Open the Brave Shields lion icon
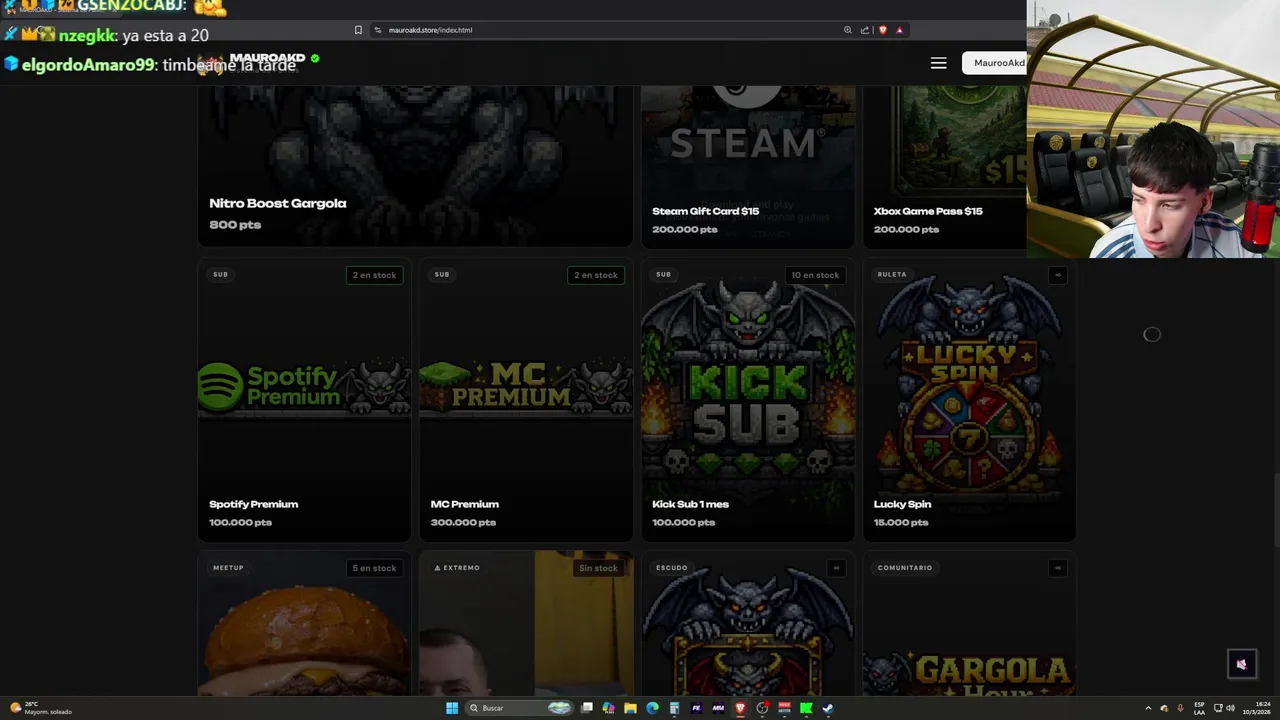This screenshot has width=1280, height=720. [x=882, y=30]
